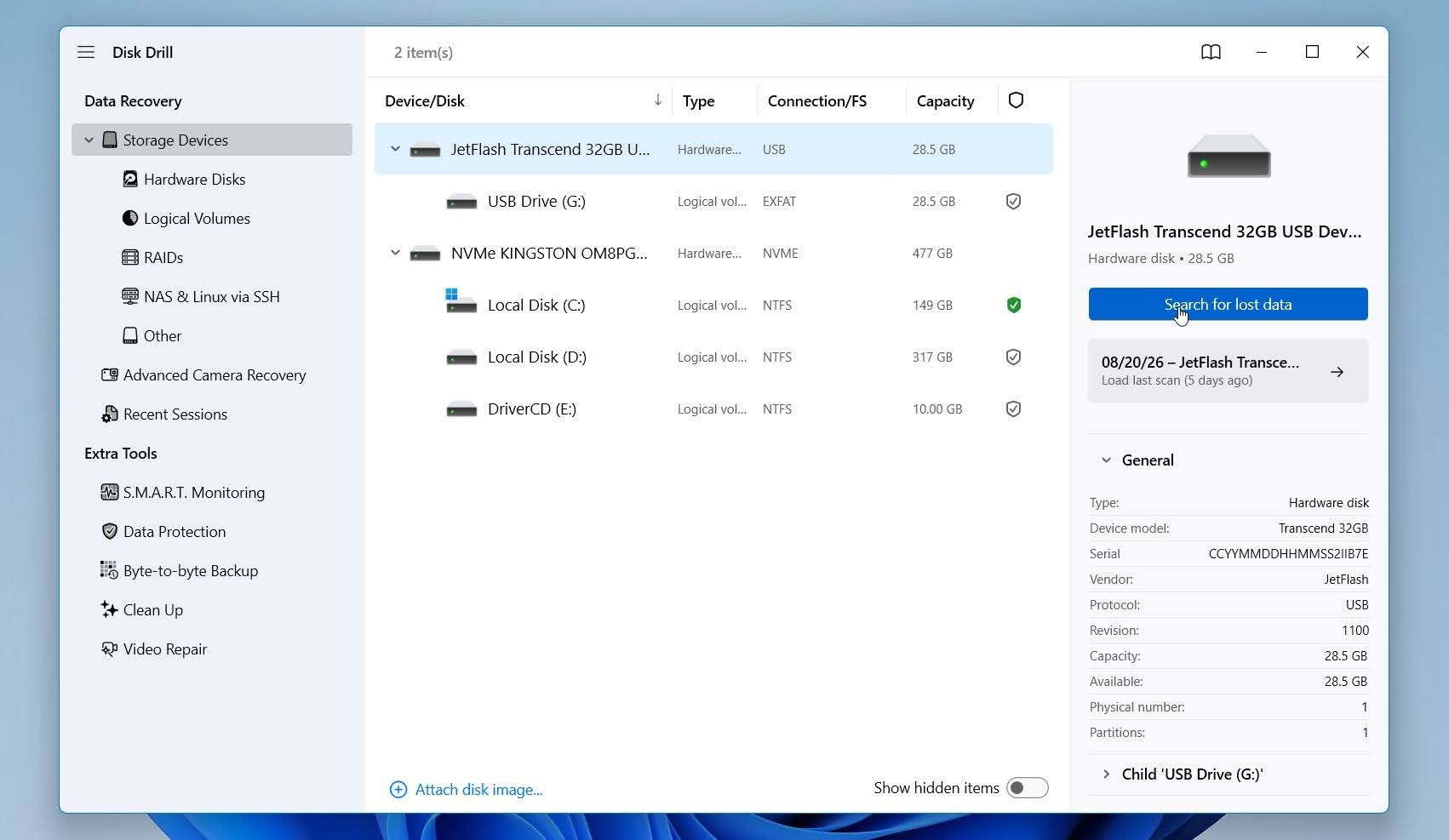This screenshot has height=840, width=1449.
Task: Click the large drive image in details panel
Action: coord(1228,156)
